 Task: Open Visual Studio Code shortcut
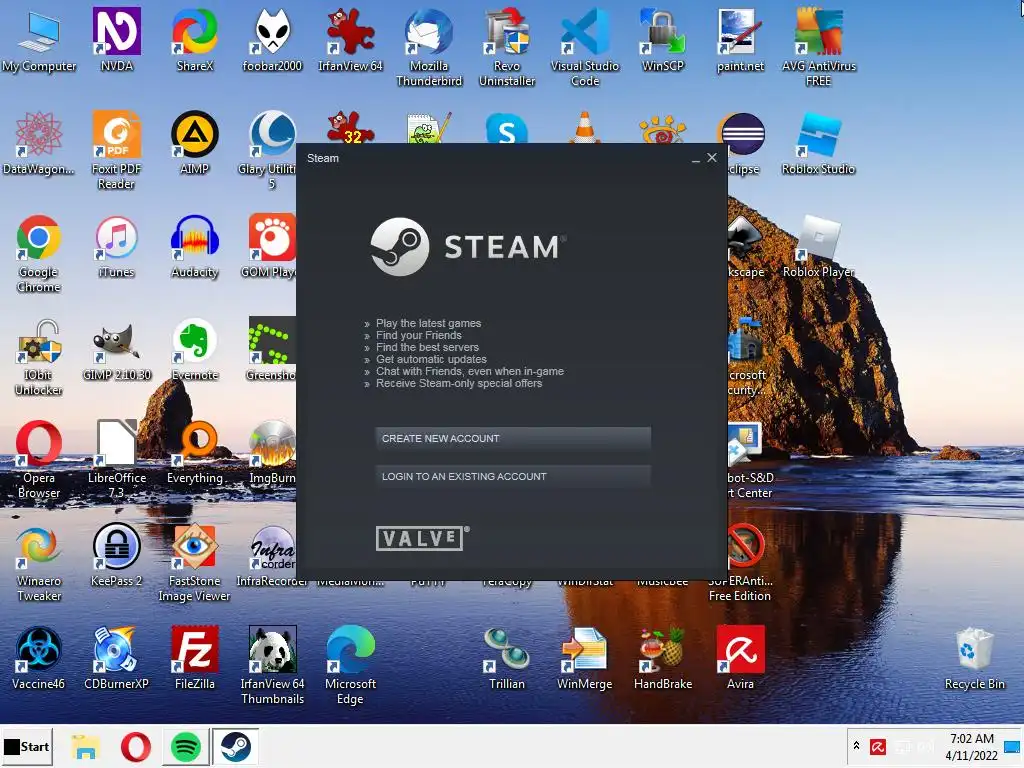point(584,47)
